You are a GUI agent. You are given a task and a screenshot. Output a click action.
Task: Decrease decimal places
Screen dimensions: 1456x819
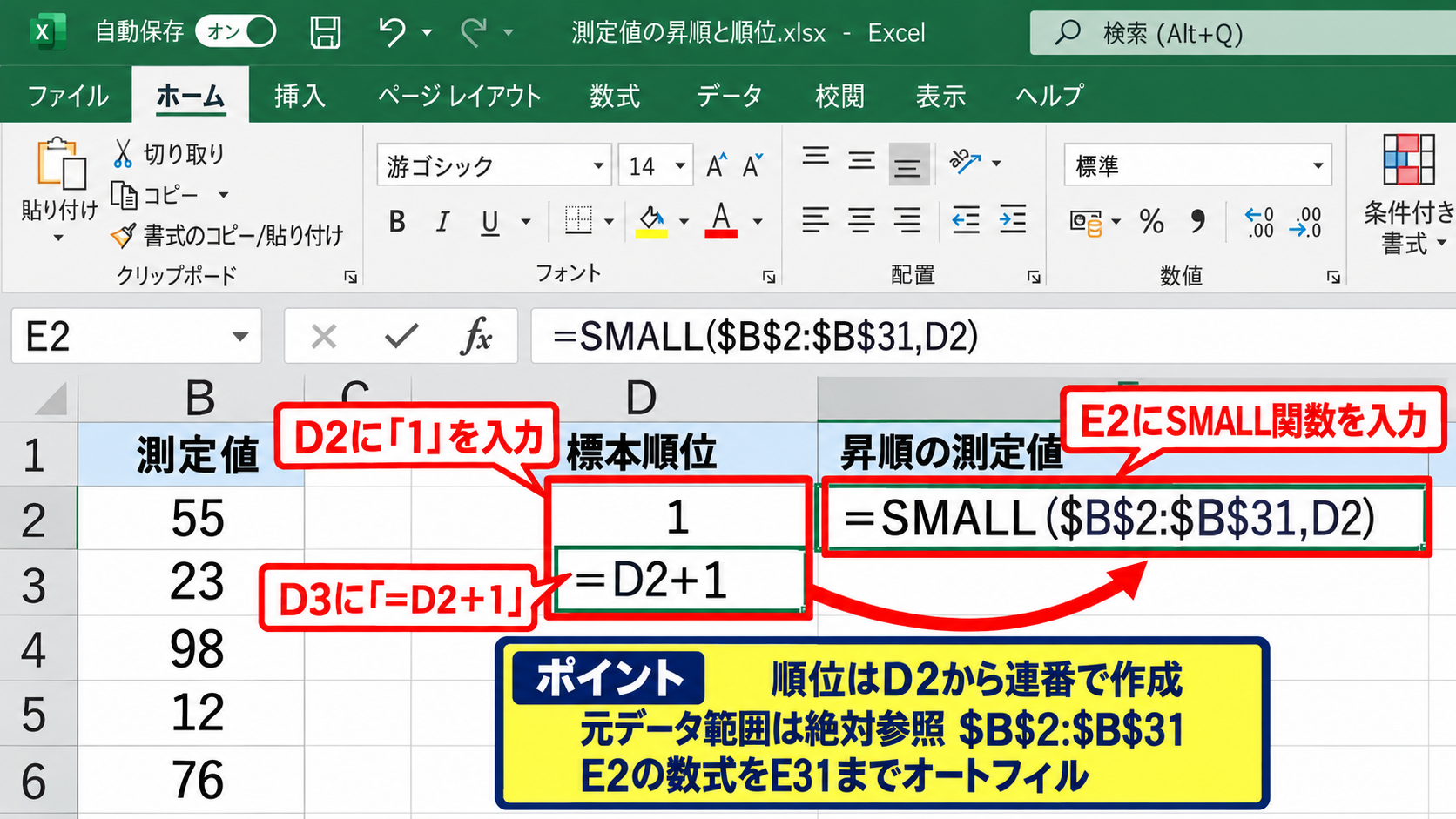point(1306,222)
